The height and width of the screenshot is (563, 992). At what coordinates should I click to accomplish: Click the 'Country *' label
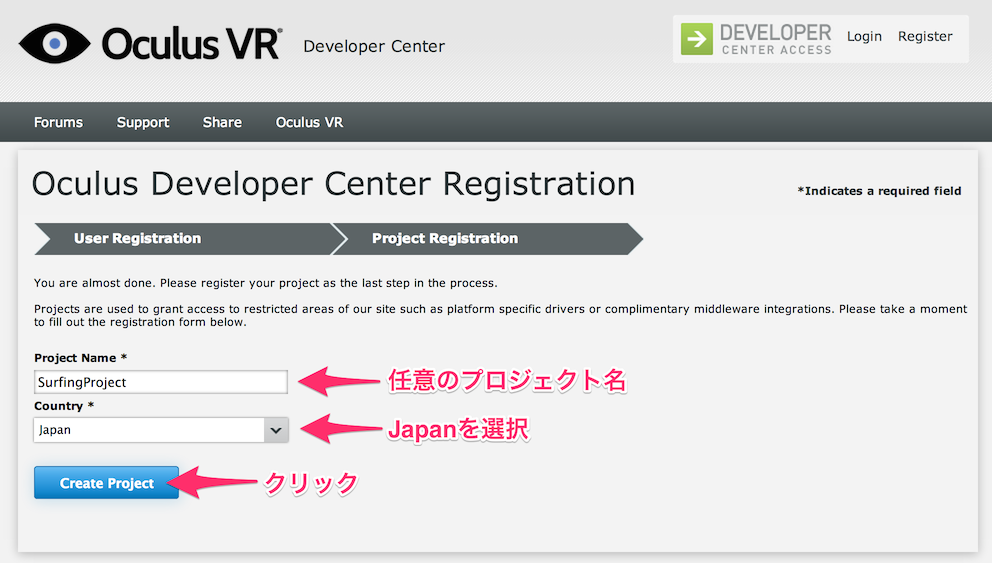64,406
